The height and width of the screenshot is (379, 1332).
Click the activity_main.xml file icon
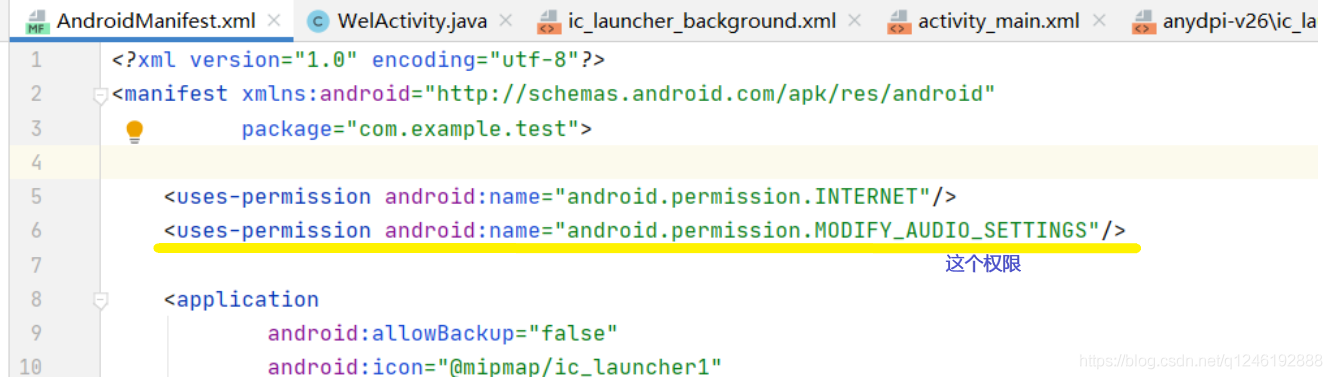pyautogui.click(x=899, y=21)
